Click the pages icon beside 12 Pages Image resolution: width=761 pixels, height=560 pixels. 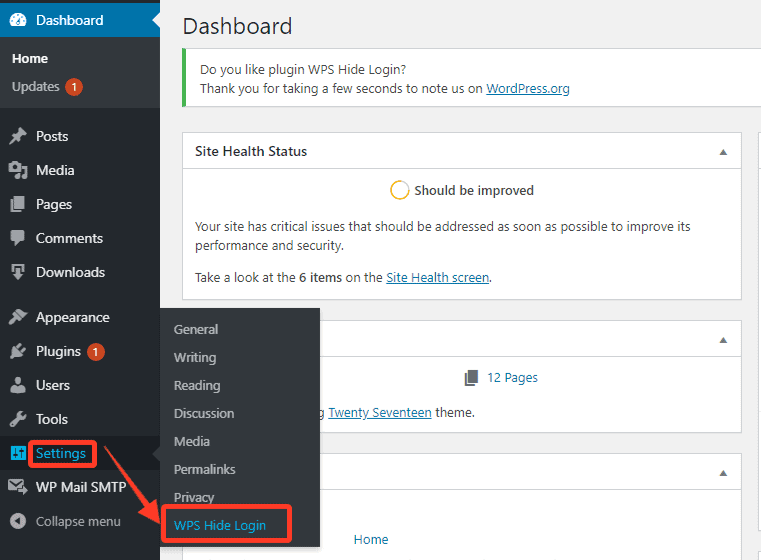[471, 378]
